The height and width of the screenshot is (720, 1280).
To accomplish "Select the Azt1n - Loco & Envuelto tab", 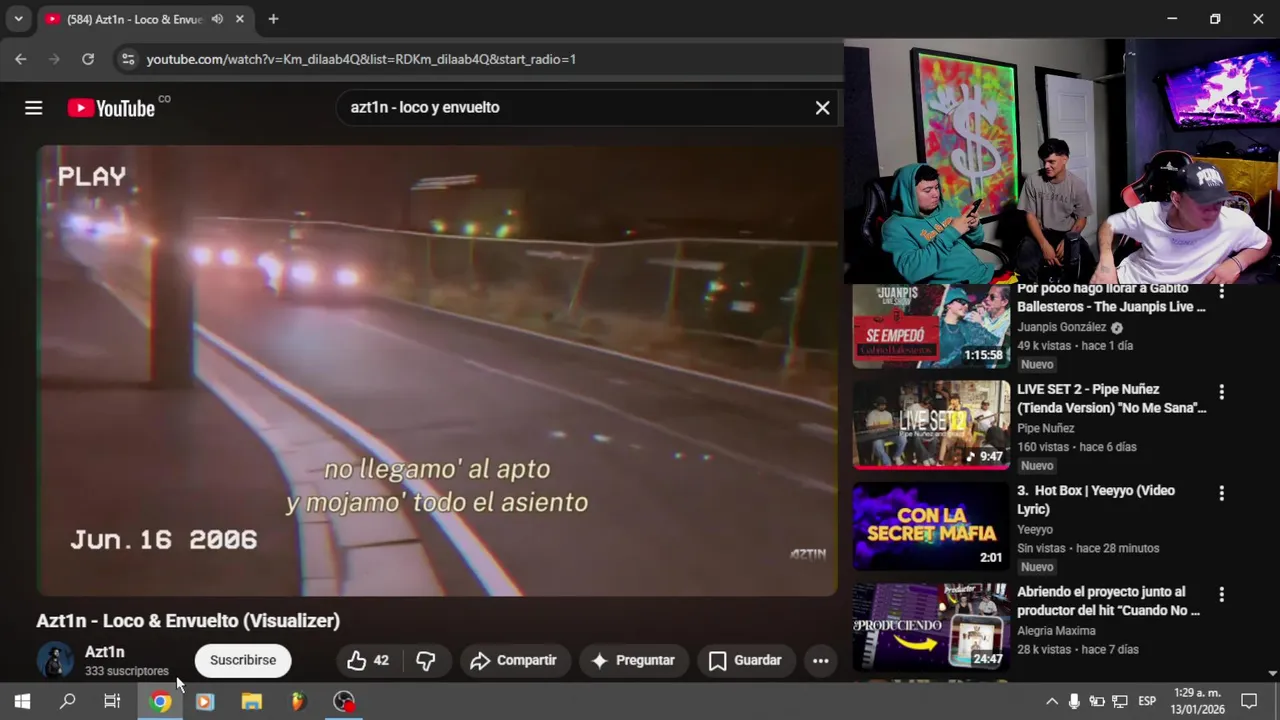I will click(133, 19).
